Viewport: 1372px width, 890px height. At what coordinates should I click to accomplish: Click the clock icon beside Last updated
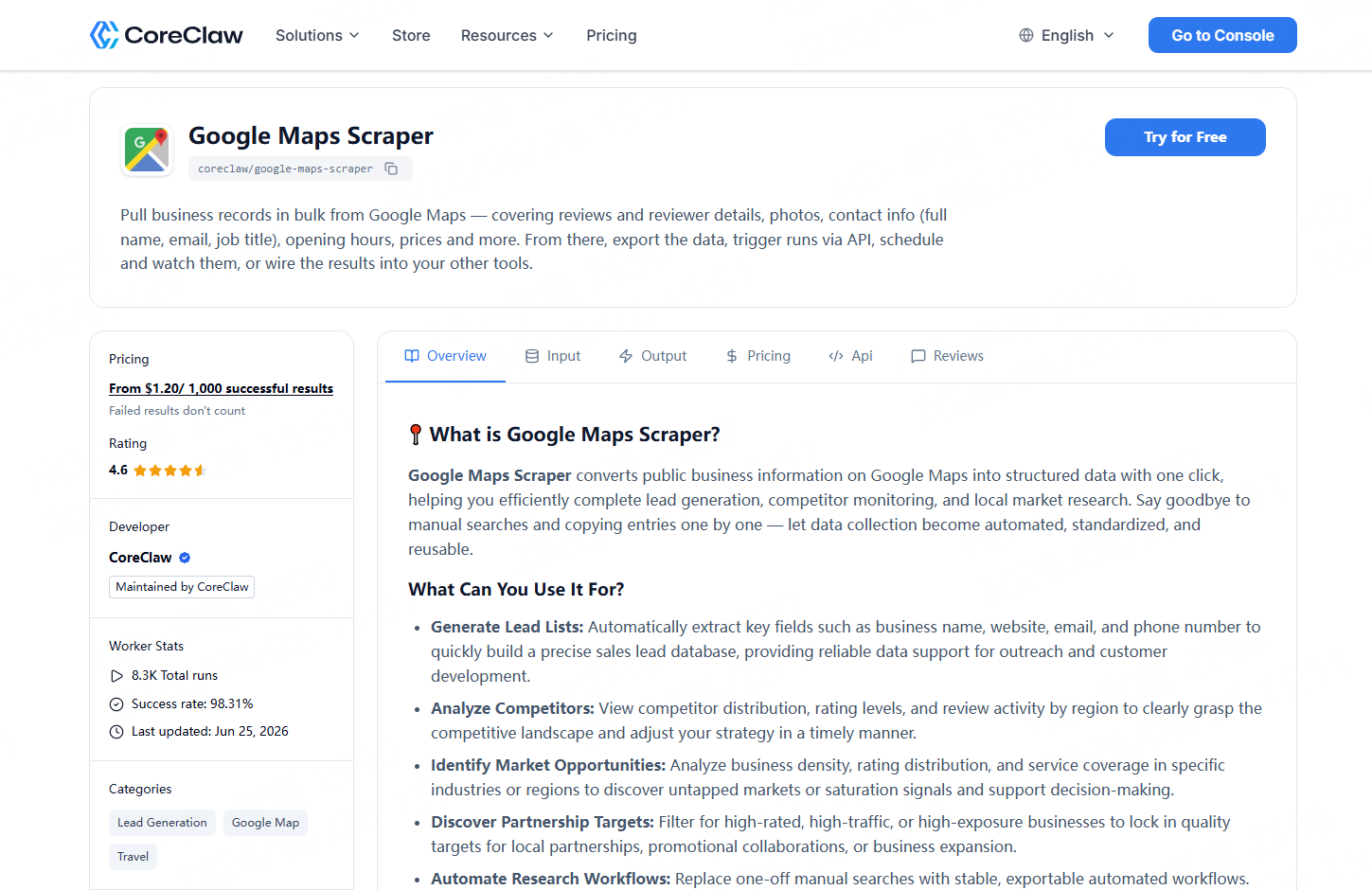click(x=116, y=732)
